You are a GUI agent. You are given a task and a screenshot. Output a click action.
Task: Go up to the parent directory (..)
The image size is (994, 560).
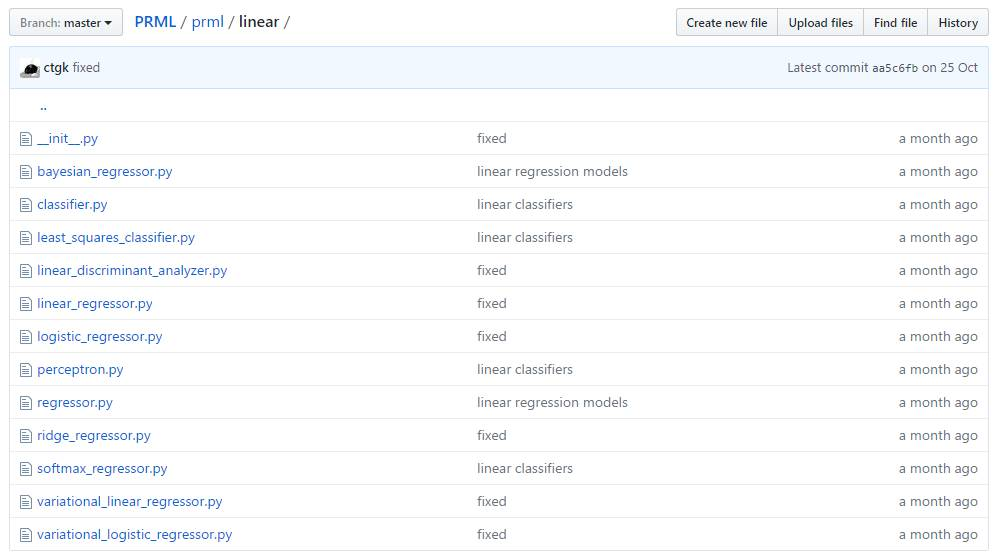coord(43,106)
